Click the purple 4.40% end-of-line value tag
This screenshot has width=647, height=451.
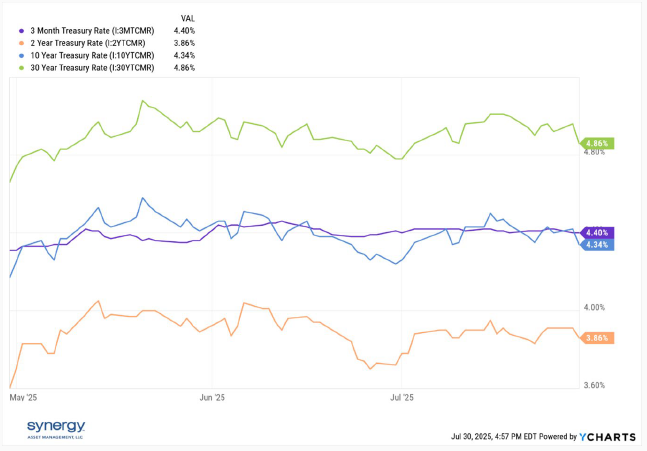pos(595,232)
